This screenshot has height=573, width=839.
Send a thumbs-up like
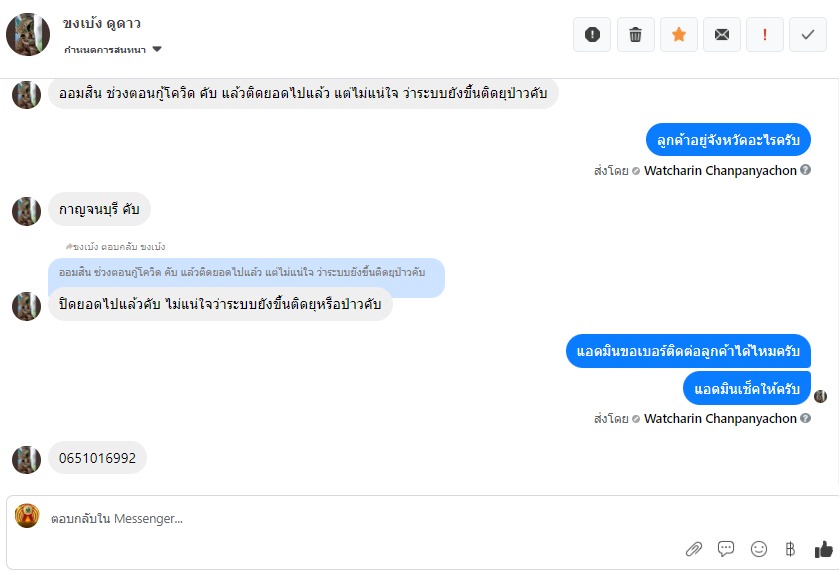click(x=823, y=549)
